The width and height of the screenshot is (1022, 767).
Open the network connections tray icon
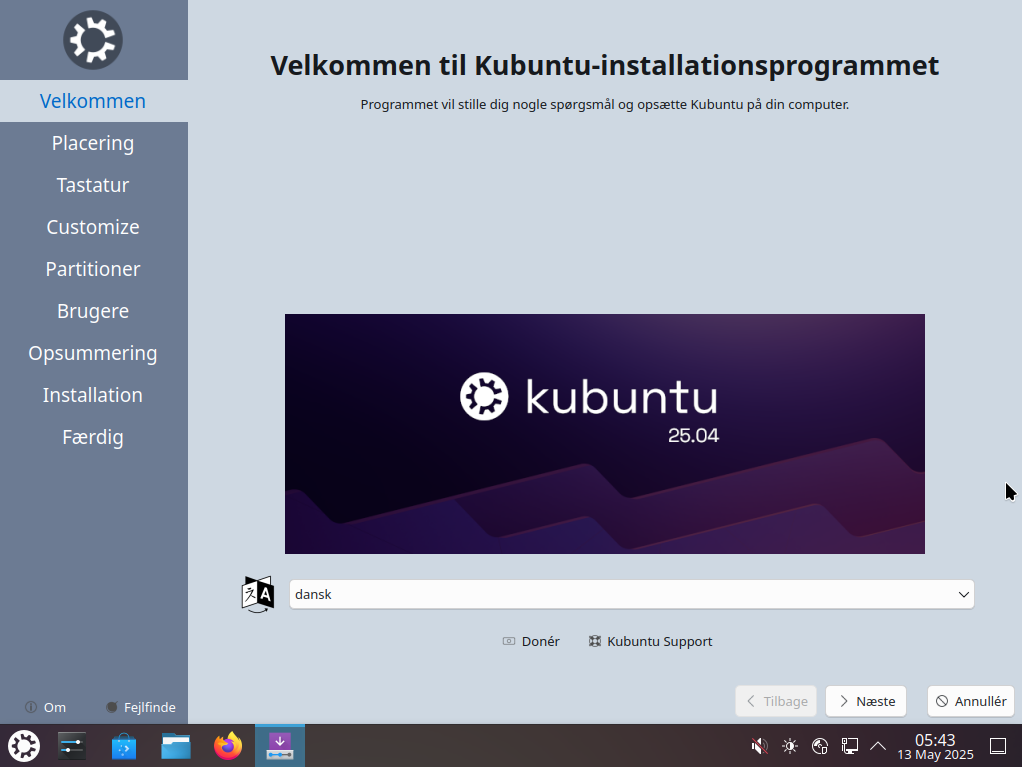(849, 746)
